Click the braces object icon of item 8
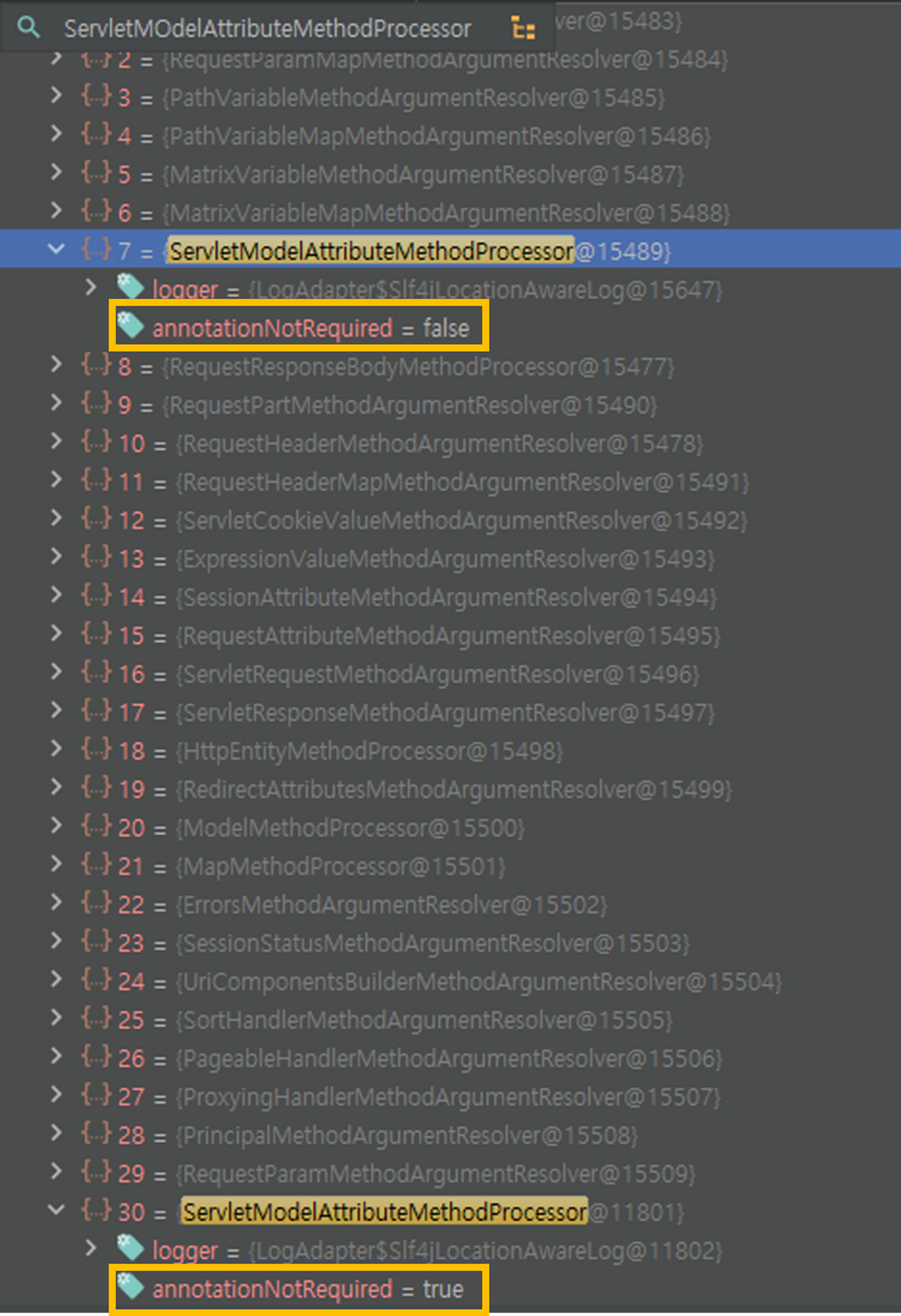901x1316 pixels. pyautogui.click(x=96, y=365)
